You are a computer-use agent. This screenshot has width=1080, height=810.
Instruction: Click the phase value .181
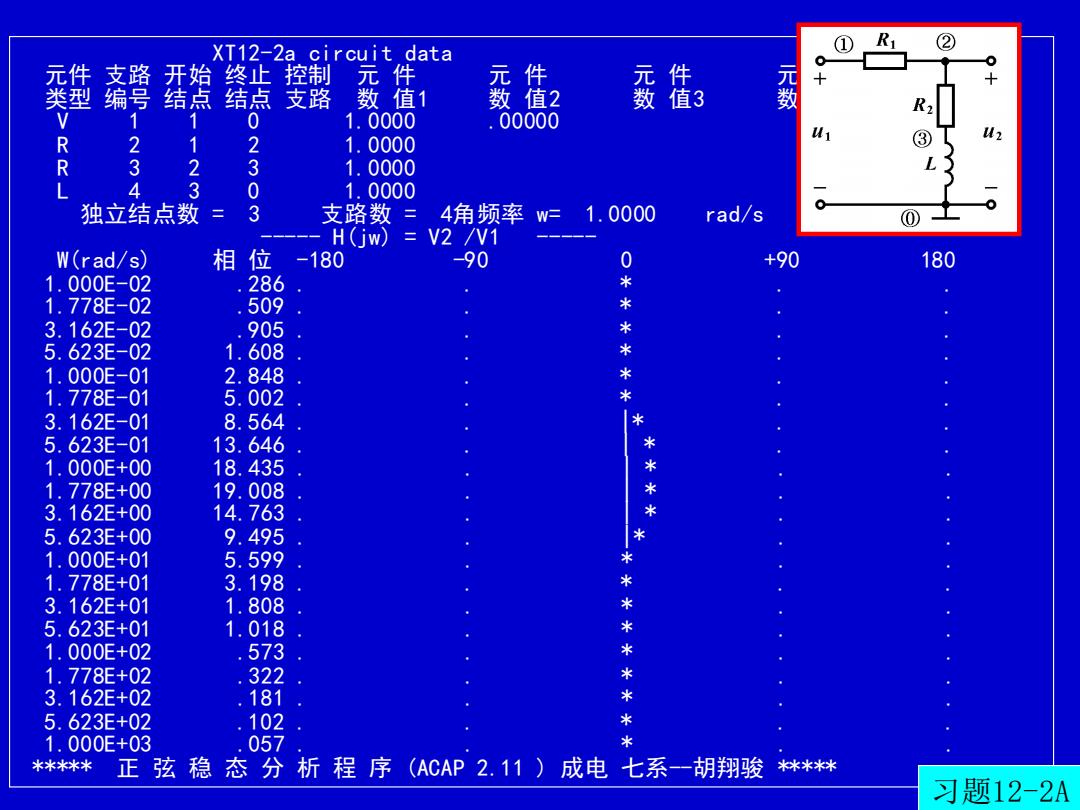click(x=260, y=698)
